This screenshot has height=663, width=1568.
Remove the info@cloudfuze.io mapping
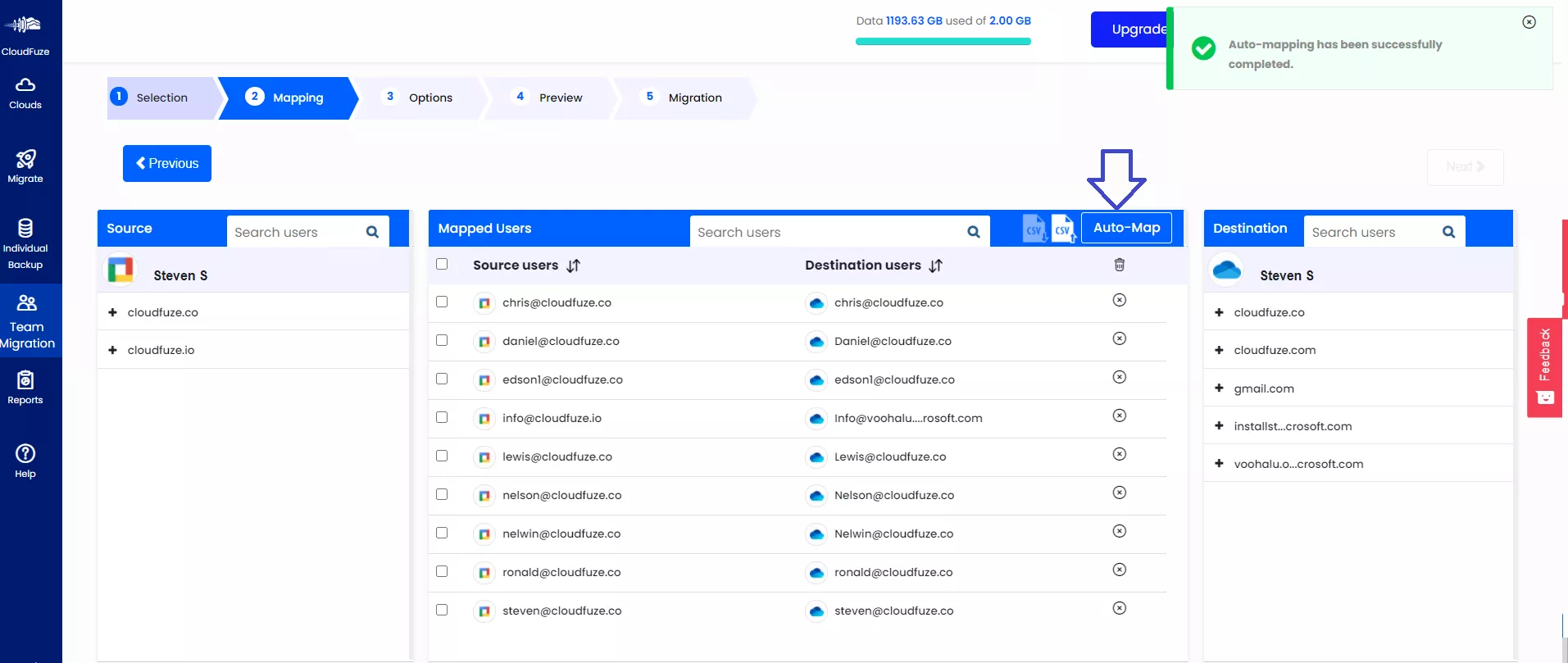pos(1120,416)
